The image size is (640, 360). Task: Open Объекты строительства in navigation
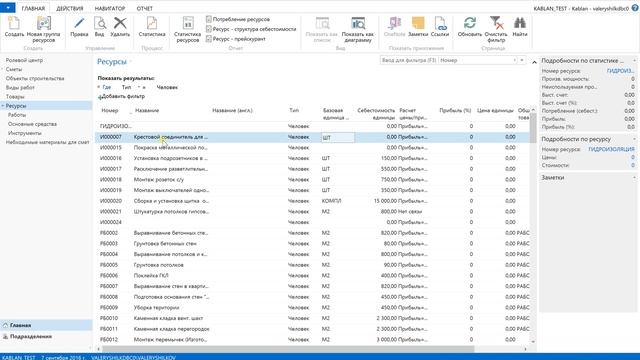tap(35, 78)
